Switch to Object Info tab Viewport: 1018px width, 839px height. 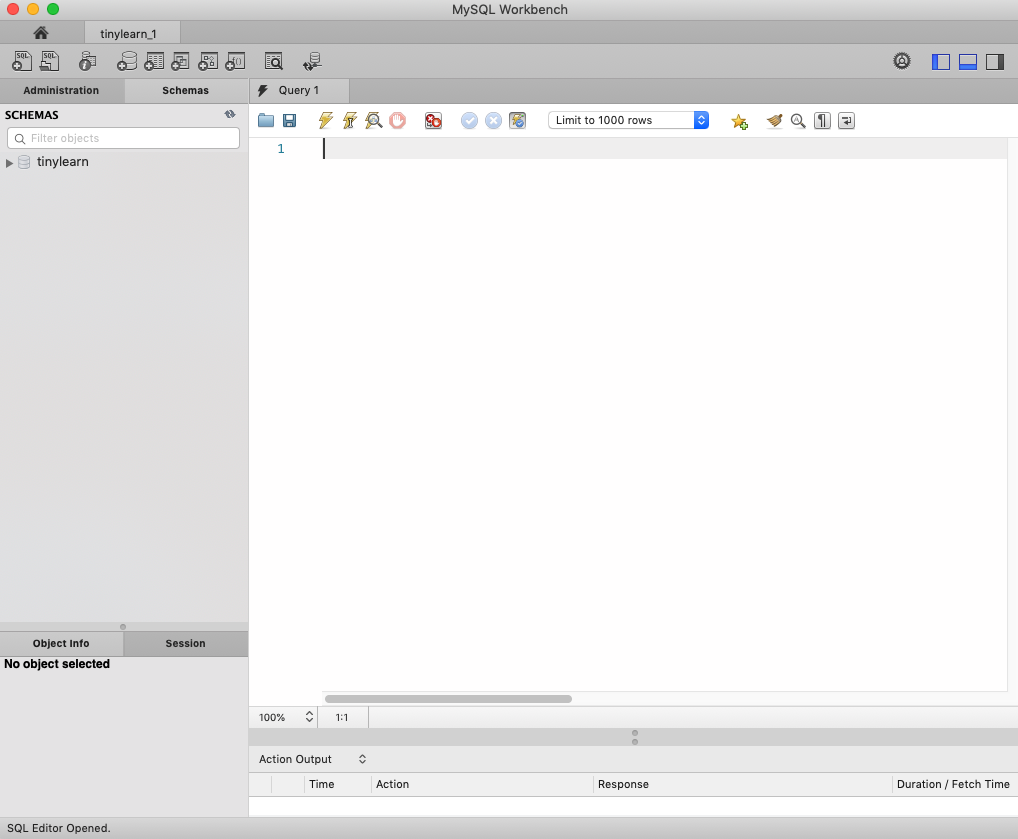[62, 644]
